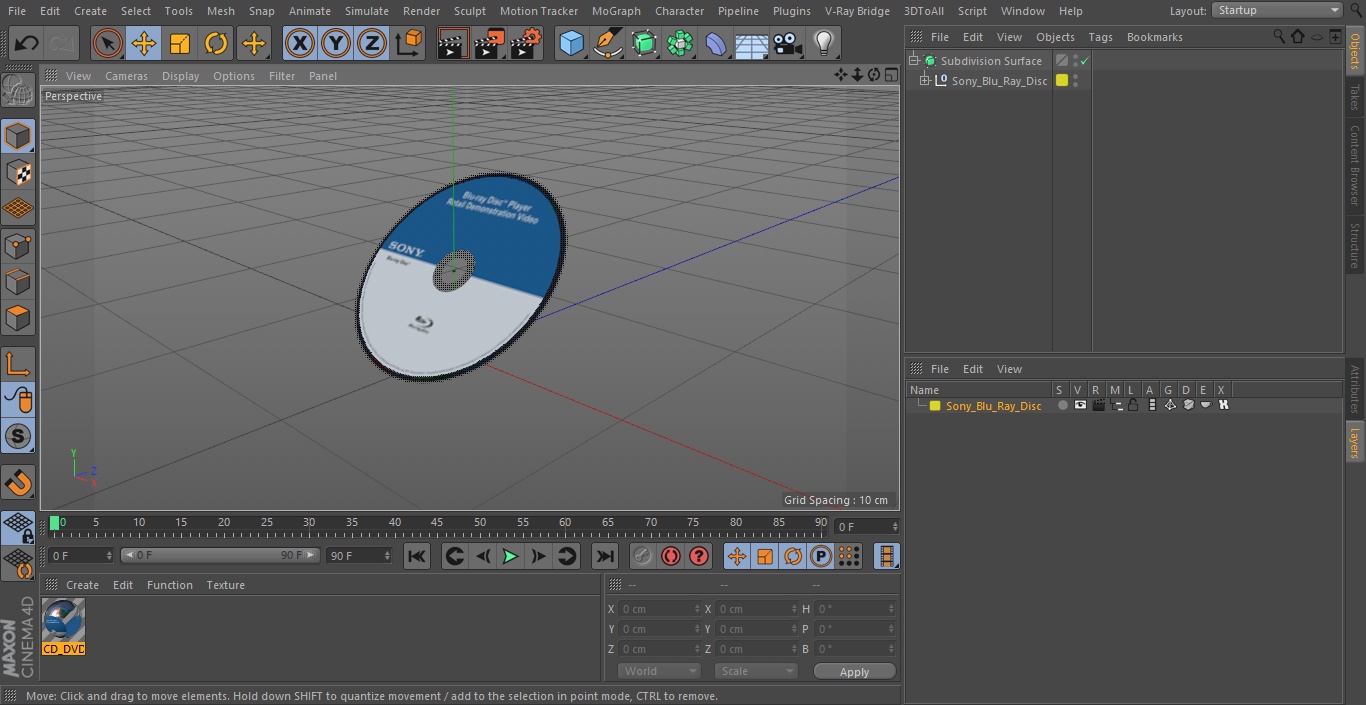Open the Layout dropdown showing Startup

pos(1277,10)
